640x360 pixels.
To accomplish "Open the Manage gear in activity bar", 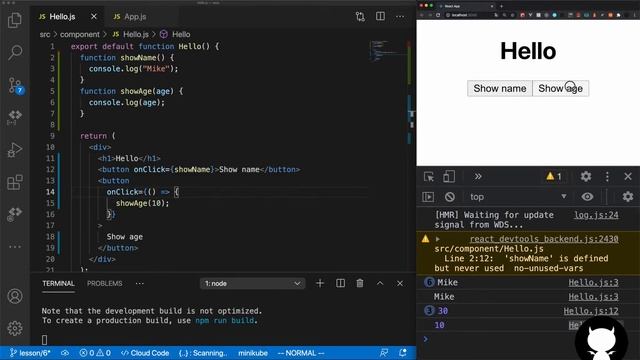I will [15, 328].
